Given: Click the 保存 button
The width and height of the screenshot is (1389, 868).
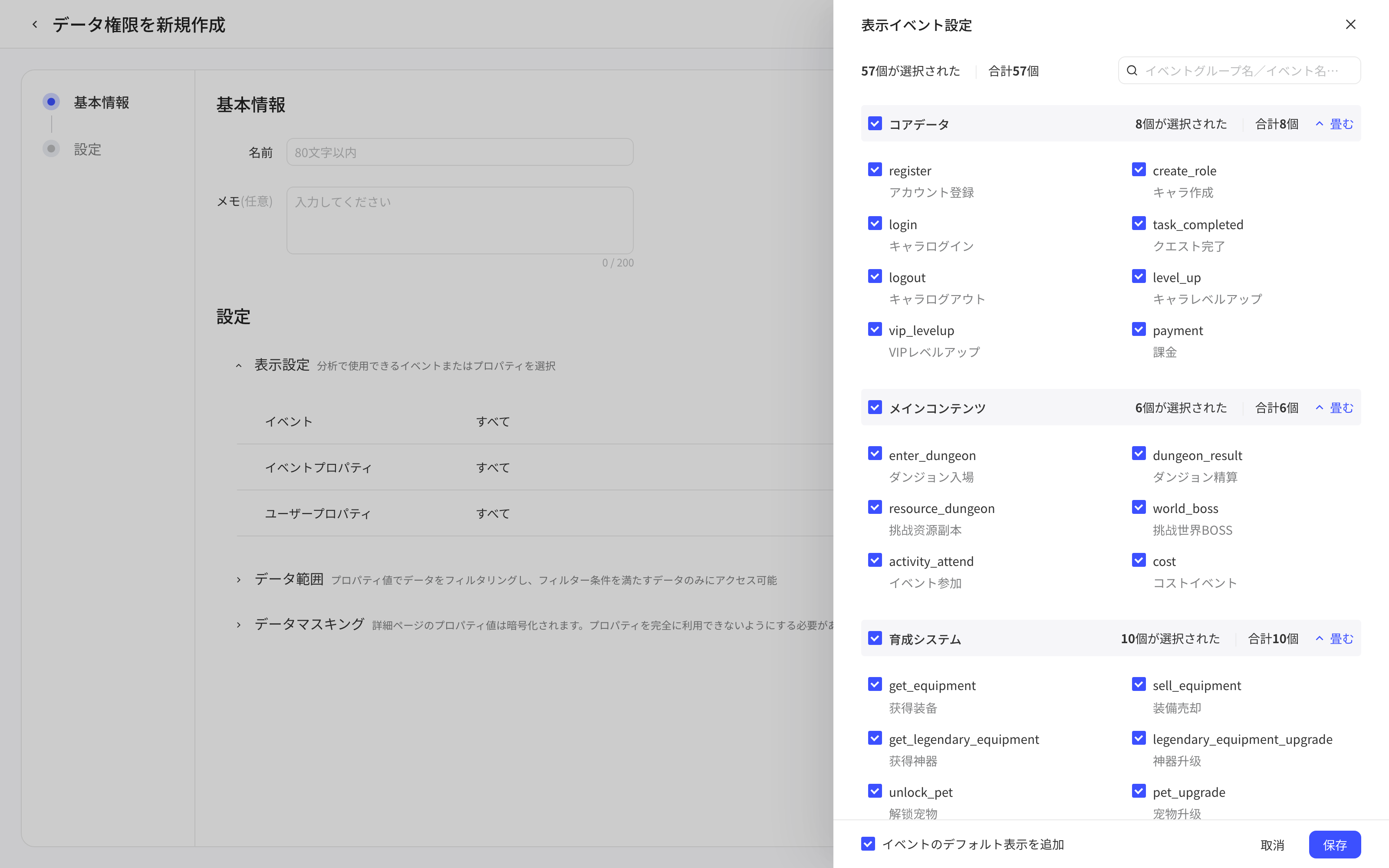Looking at the screenshot, I should (1334, 845).
